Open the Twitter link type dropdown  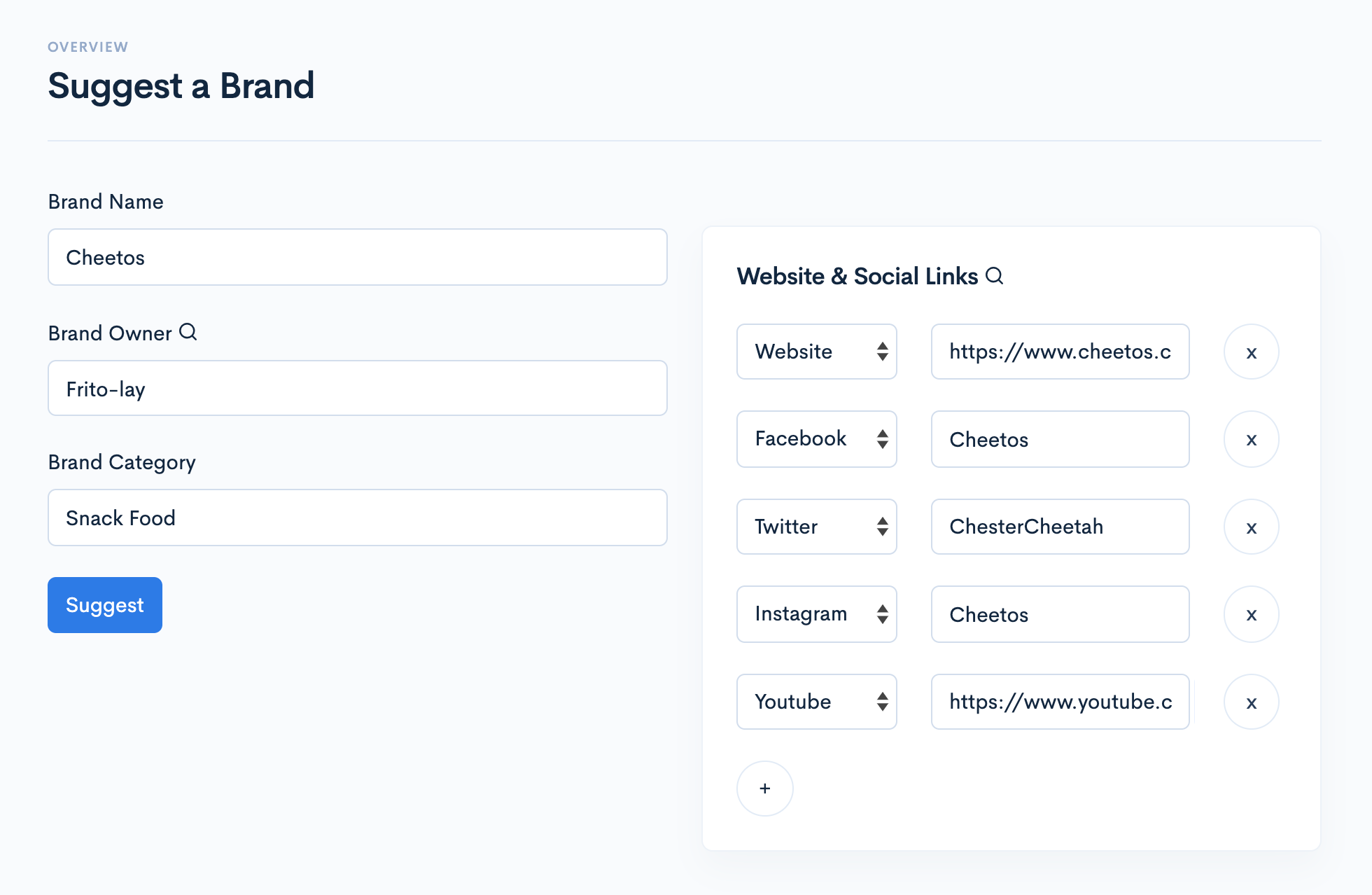point(817,527)
